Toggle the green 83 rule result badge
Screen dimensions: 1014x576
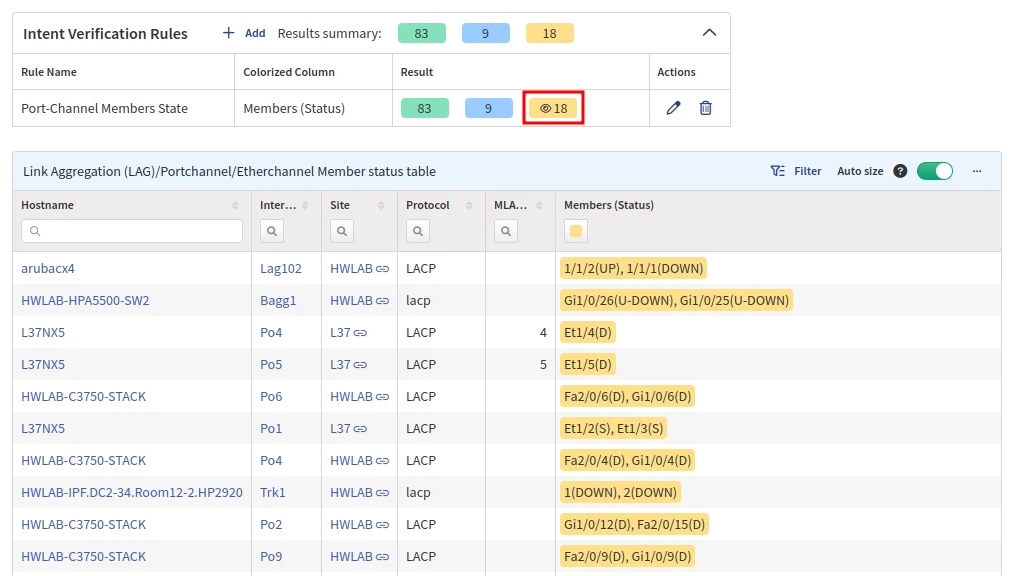coord(424,108)
